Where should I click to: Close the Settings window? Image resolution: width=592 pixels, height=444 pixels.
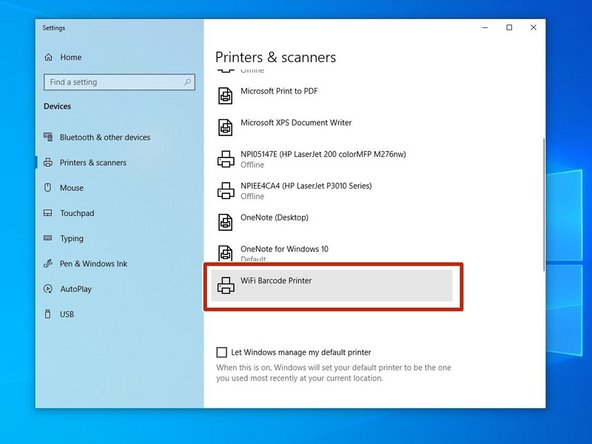click(533, 28)
